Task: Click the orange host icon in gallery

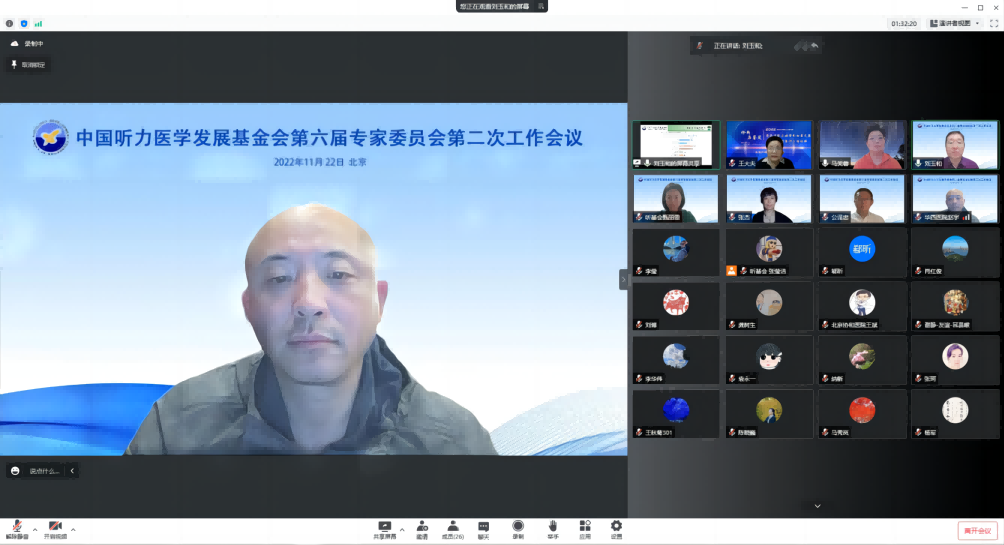Action: click(731, 271)
